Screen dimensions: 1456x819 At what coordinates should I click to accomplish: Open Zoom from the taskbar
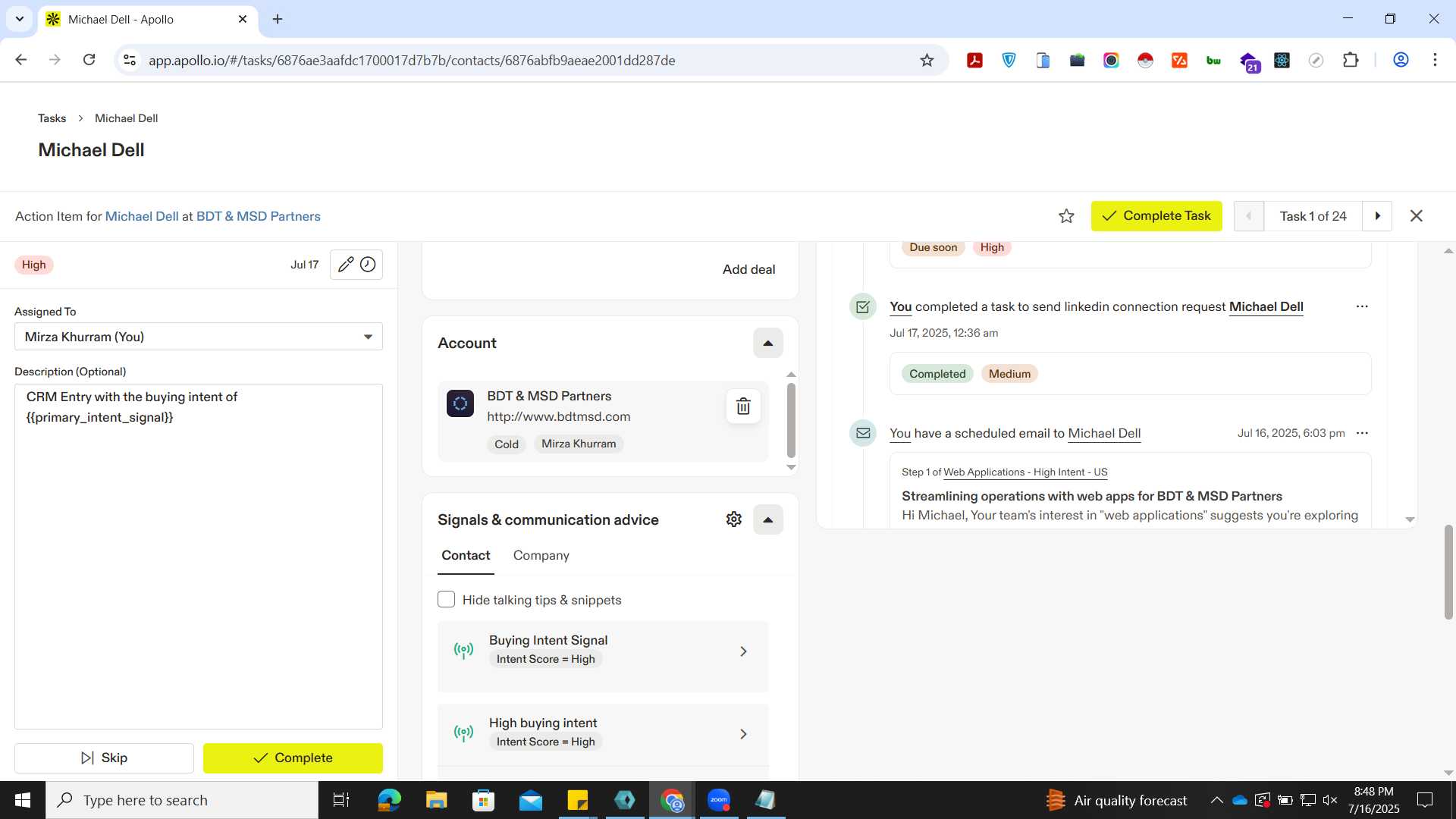tap(718, 800)
